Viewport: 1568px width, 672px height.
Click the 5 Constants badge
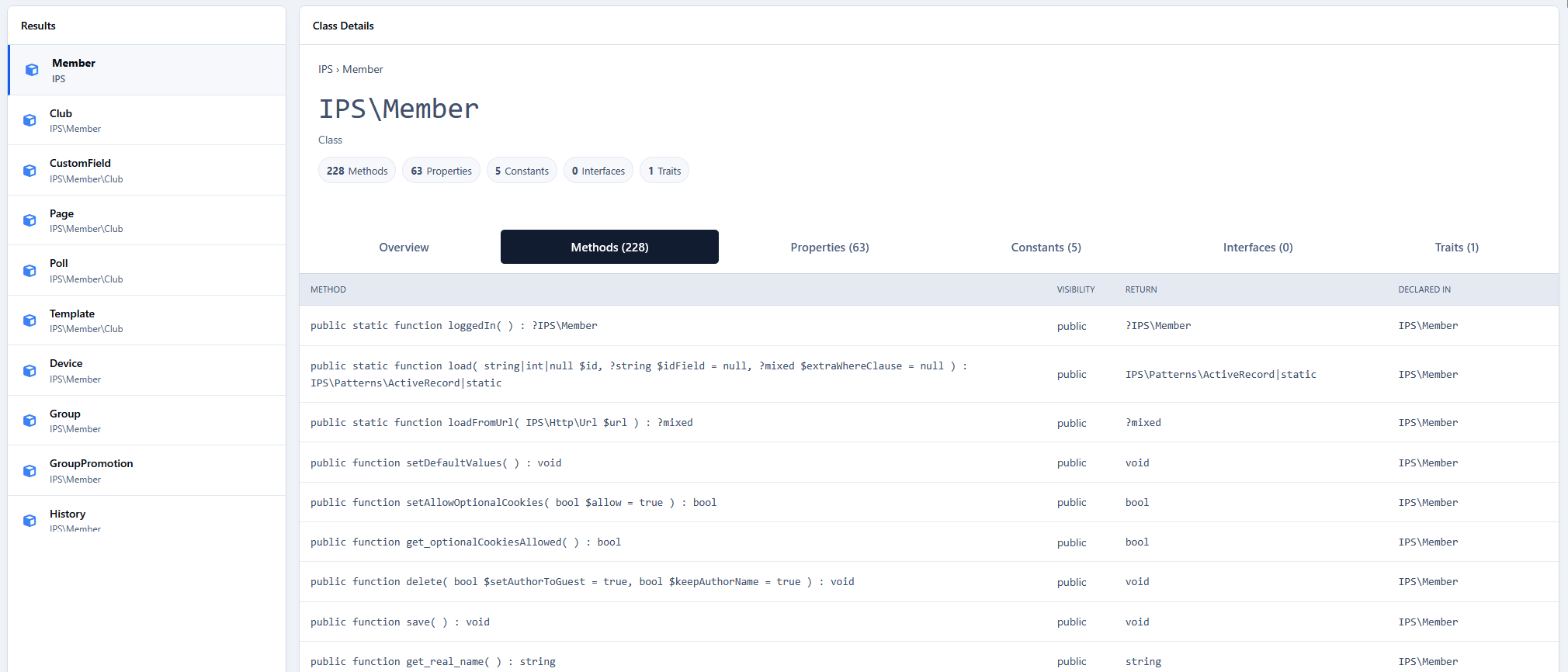pyautogui.click(x=522, y=171)
